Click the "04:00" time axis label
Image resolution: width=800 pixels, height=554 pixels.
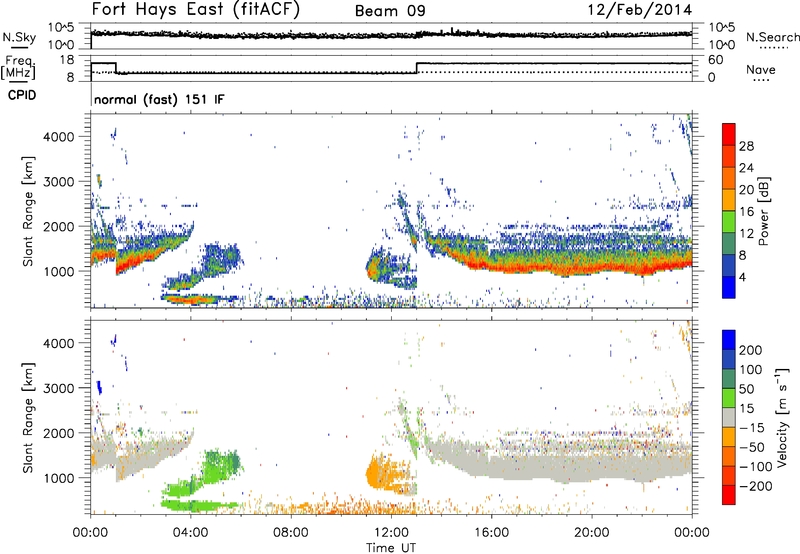point(191,533)
